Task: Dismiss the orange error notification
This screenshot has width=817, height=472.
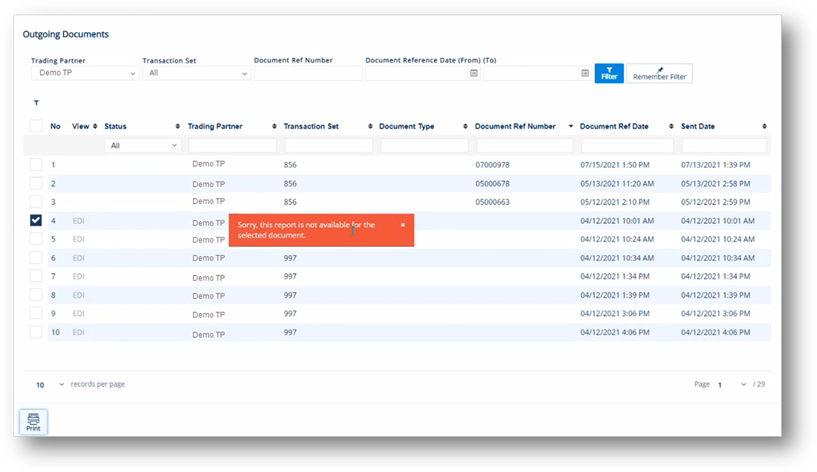Action: click(x=403, y=225)
